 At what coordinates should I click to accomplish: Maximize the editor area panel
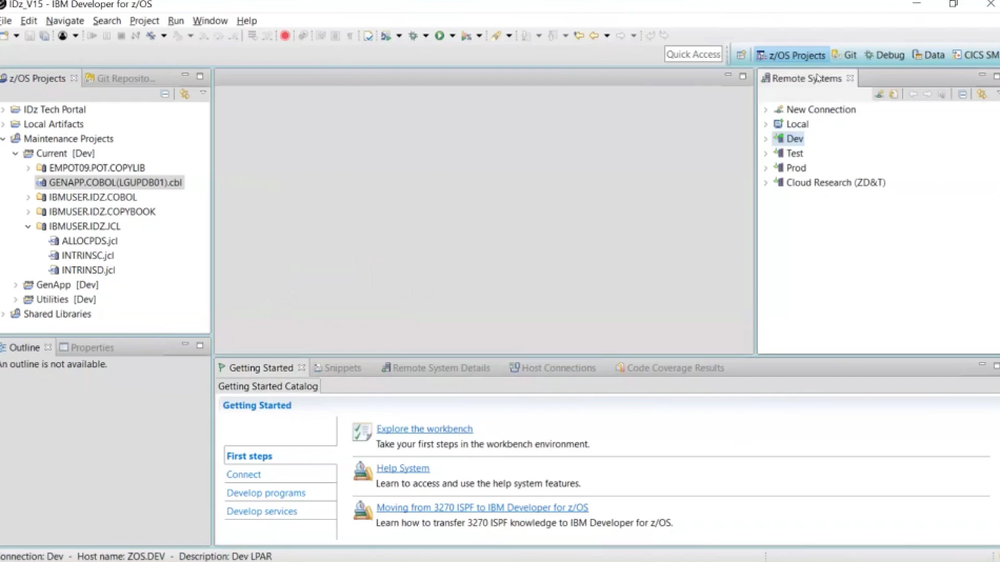[742, 76]
